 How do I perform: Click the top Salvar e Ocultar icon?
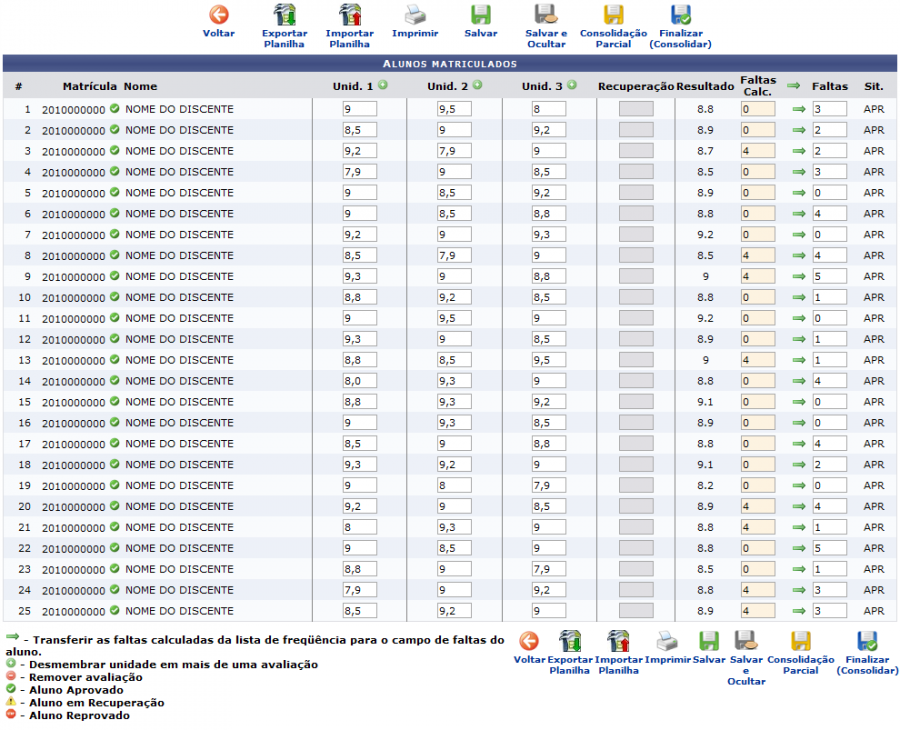click(x=545, y=15)
